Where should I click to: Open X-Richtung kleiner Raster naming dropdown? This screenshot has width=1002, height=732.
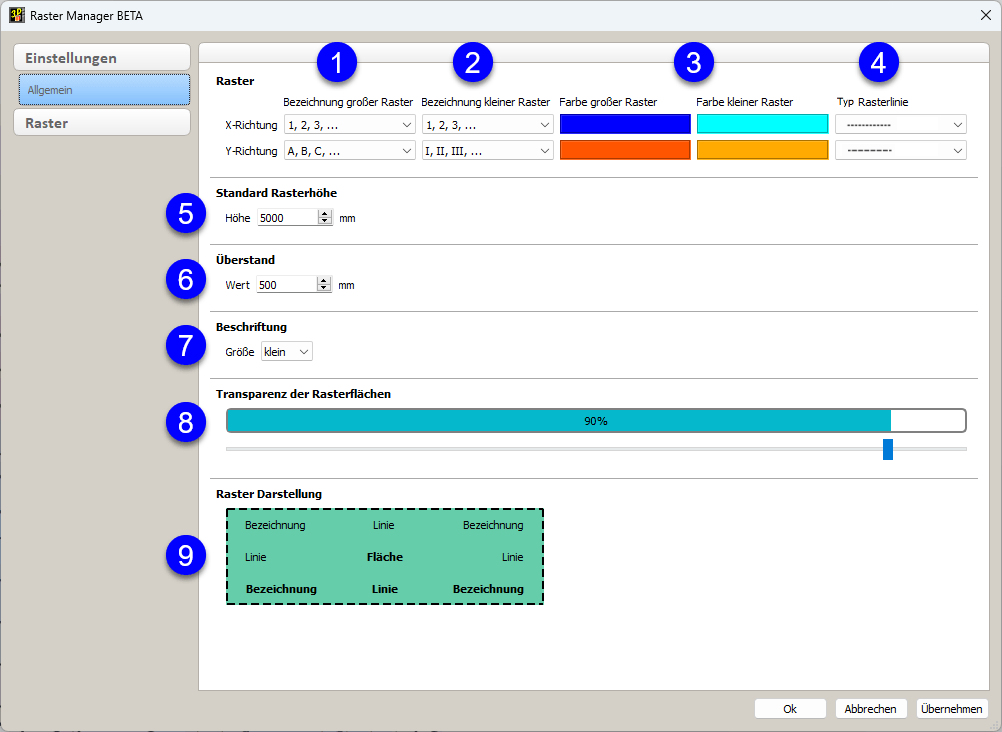(x=488, y=125)
